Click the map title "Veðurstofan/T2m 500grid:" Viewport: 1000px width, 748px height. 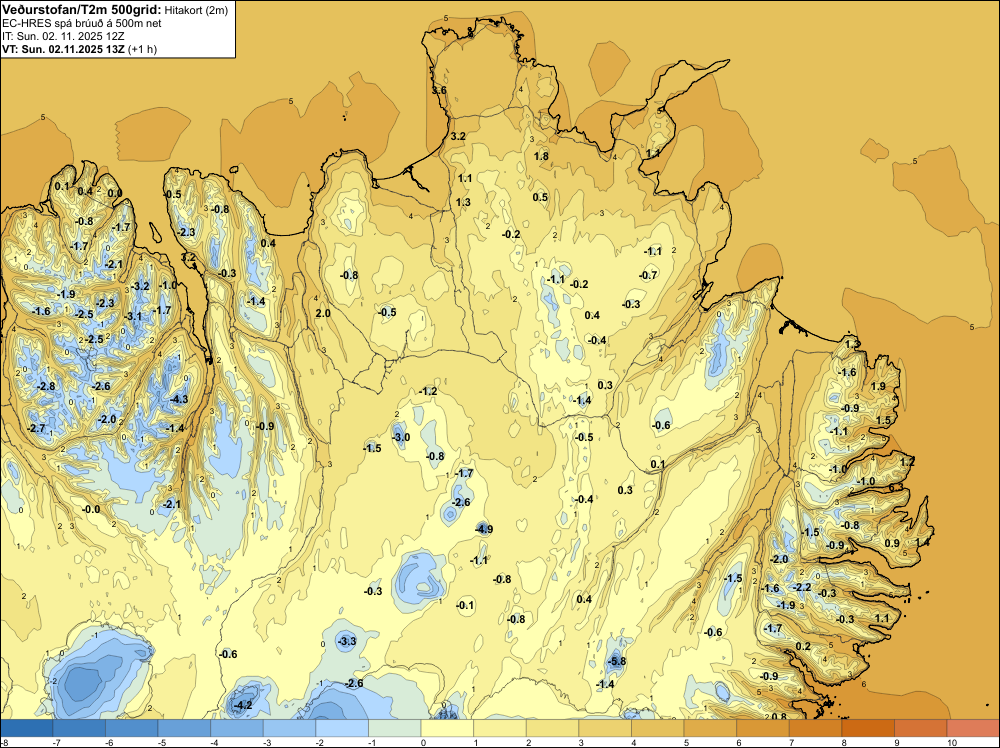pos(81,10)
